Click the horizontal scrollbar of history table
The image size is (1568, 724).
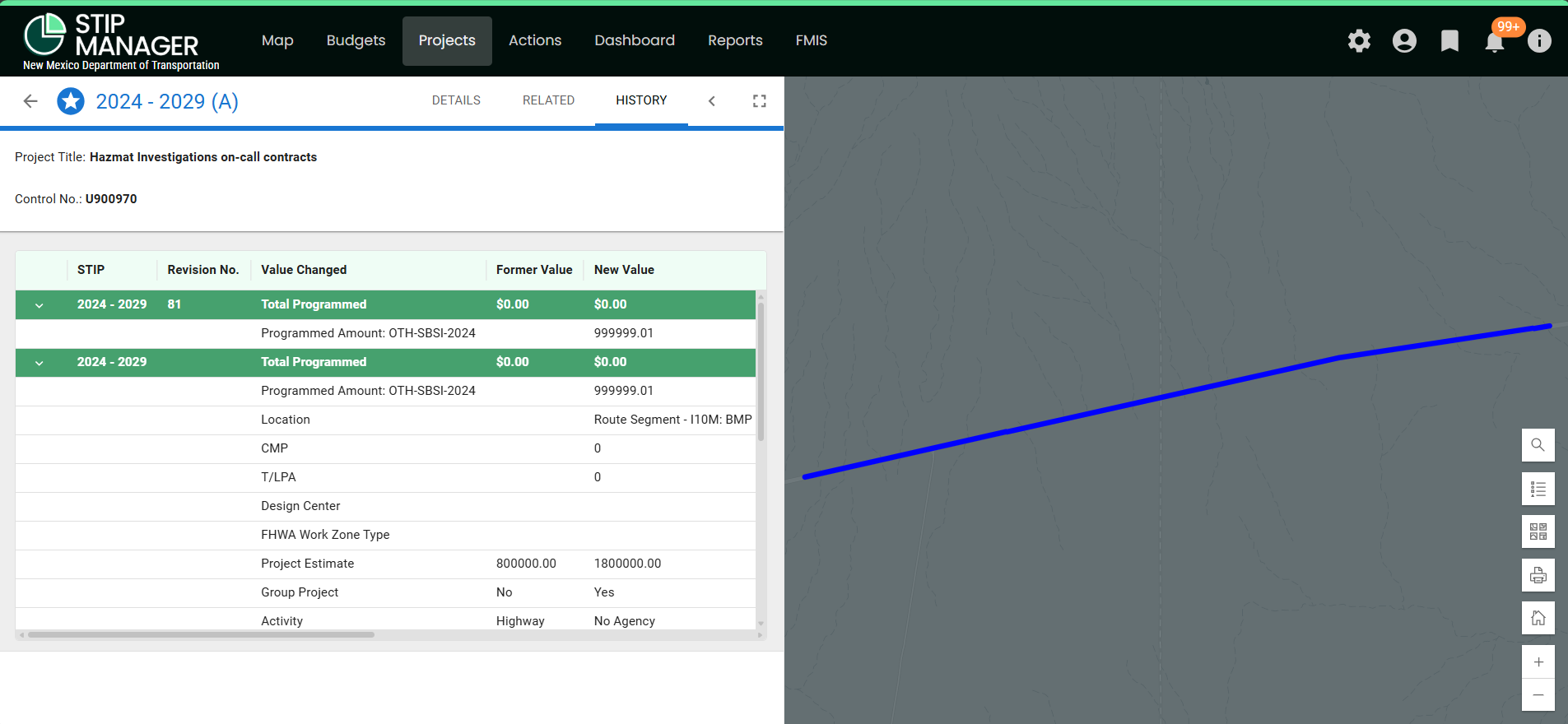coord(202,634)
